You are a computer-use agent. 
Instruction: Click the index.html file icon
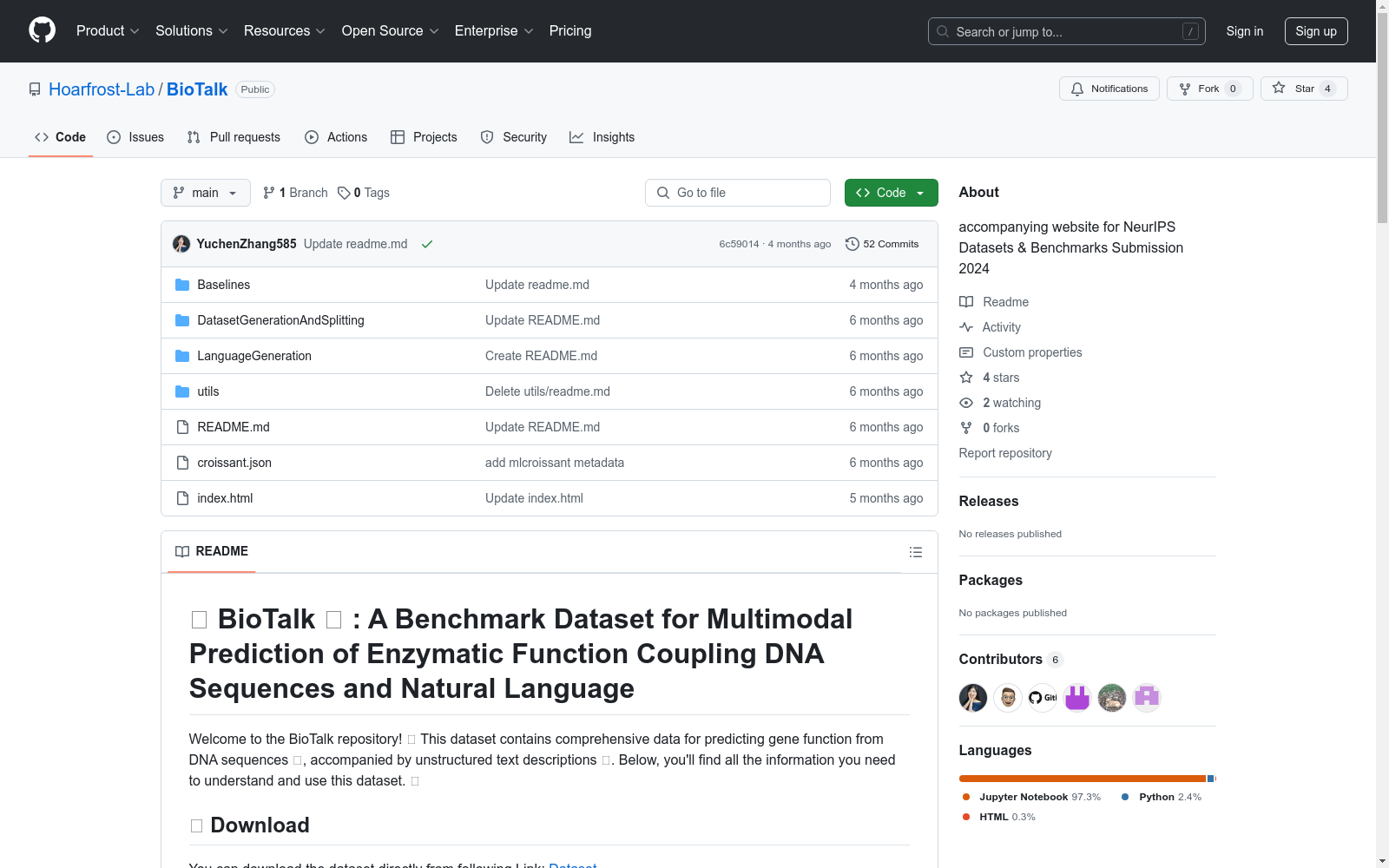coord(182,498)
